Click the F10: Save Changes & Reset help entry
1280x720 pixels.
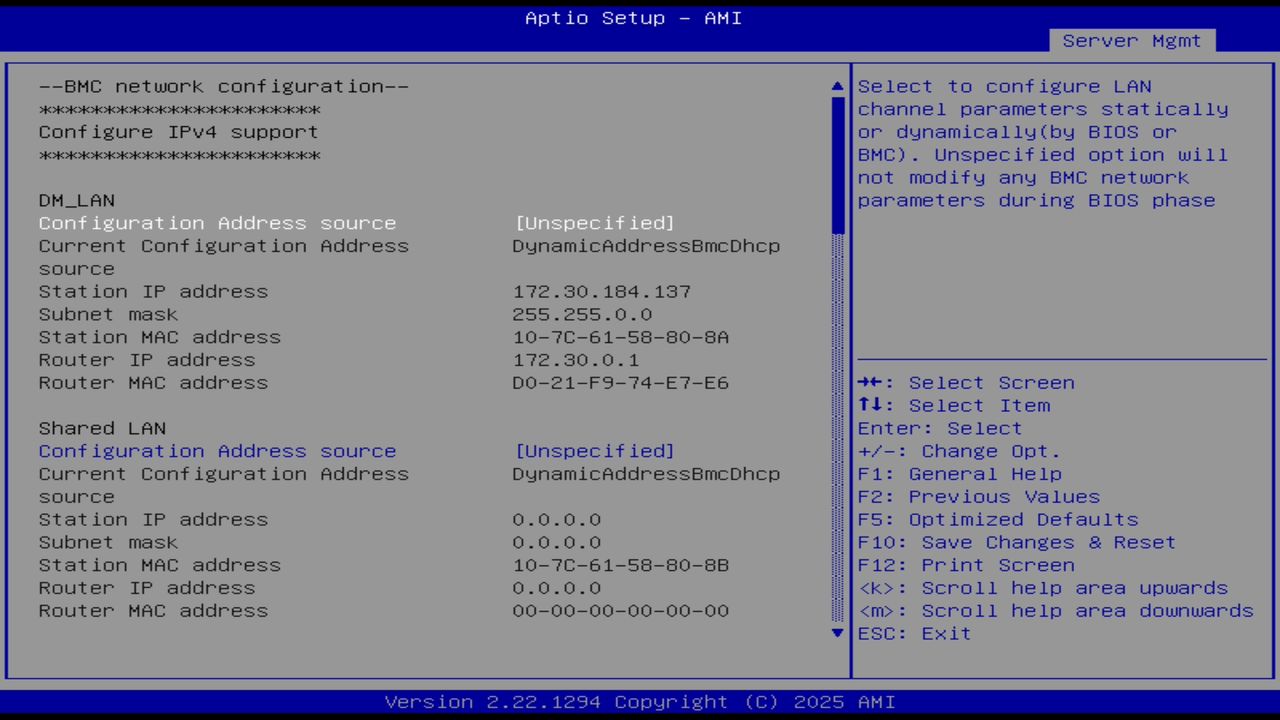click(1016, 542)
